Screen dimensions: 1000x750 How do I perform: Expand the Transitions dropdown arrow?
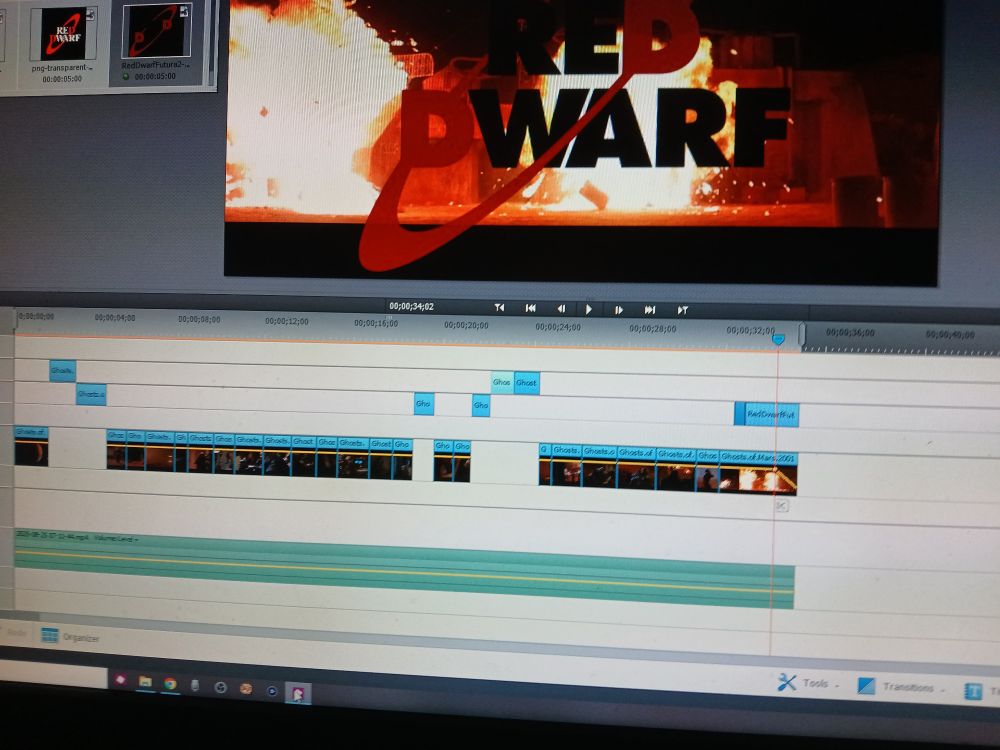click(x=943, y=689)
